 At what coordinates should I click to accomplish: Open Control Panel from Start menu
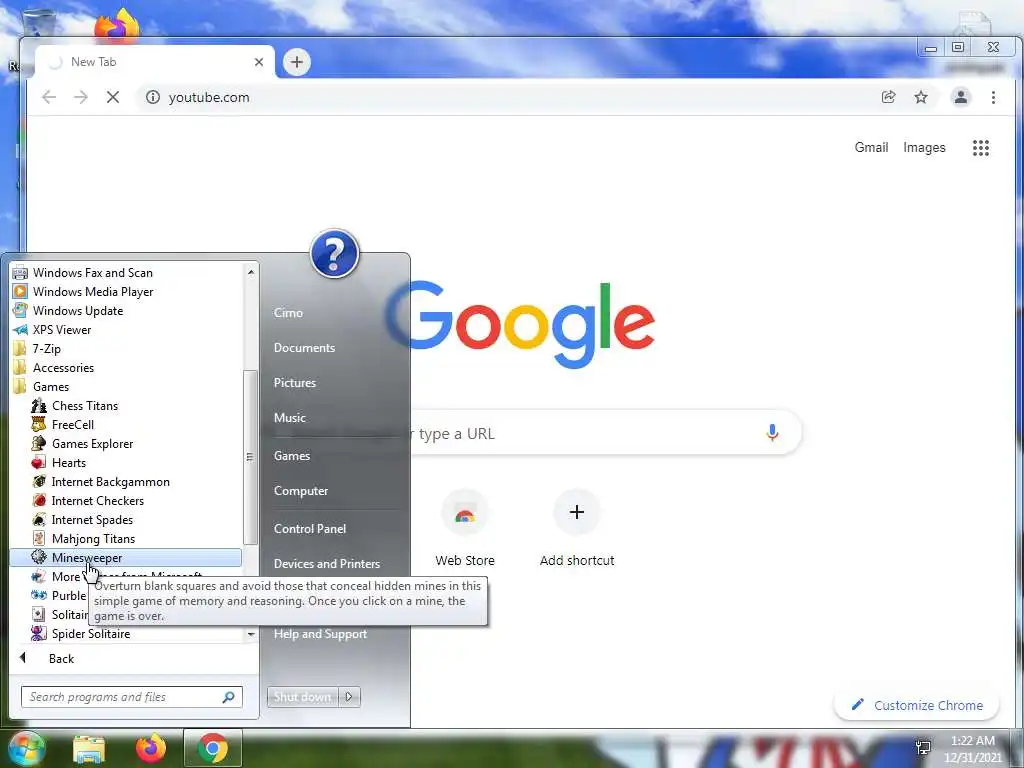point(310,529)
